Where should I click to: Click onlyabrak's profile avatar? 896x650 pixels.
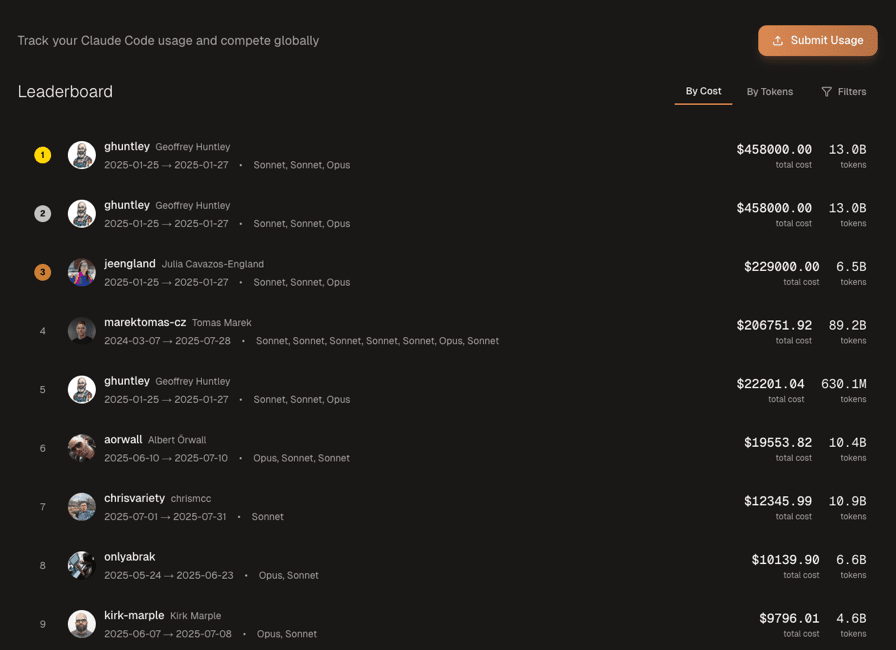[x=82, y=565]
